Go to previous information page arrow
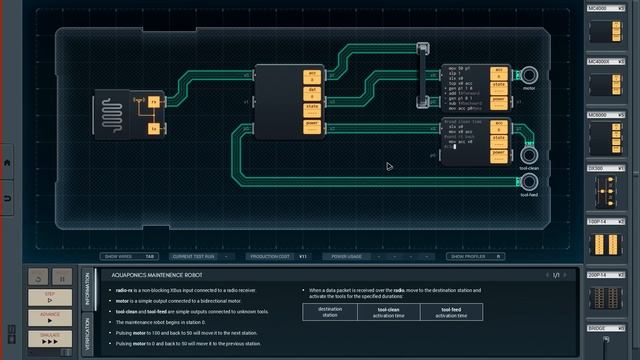Viewport: 640px width, 360px height. click(x=547, y=276)
